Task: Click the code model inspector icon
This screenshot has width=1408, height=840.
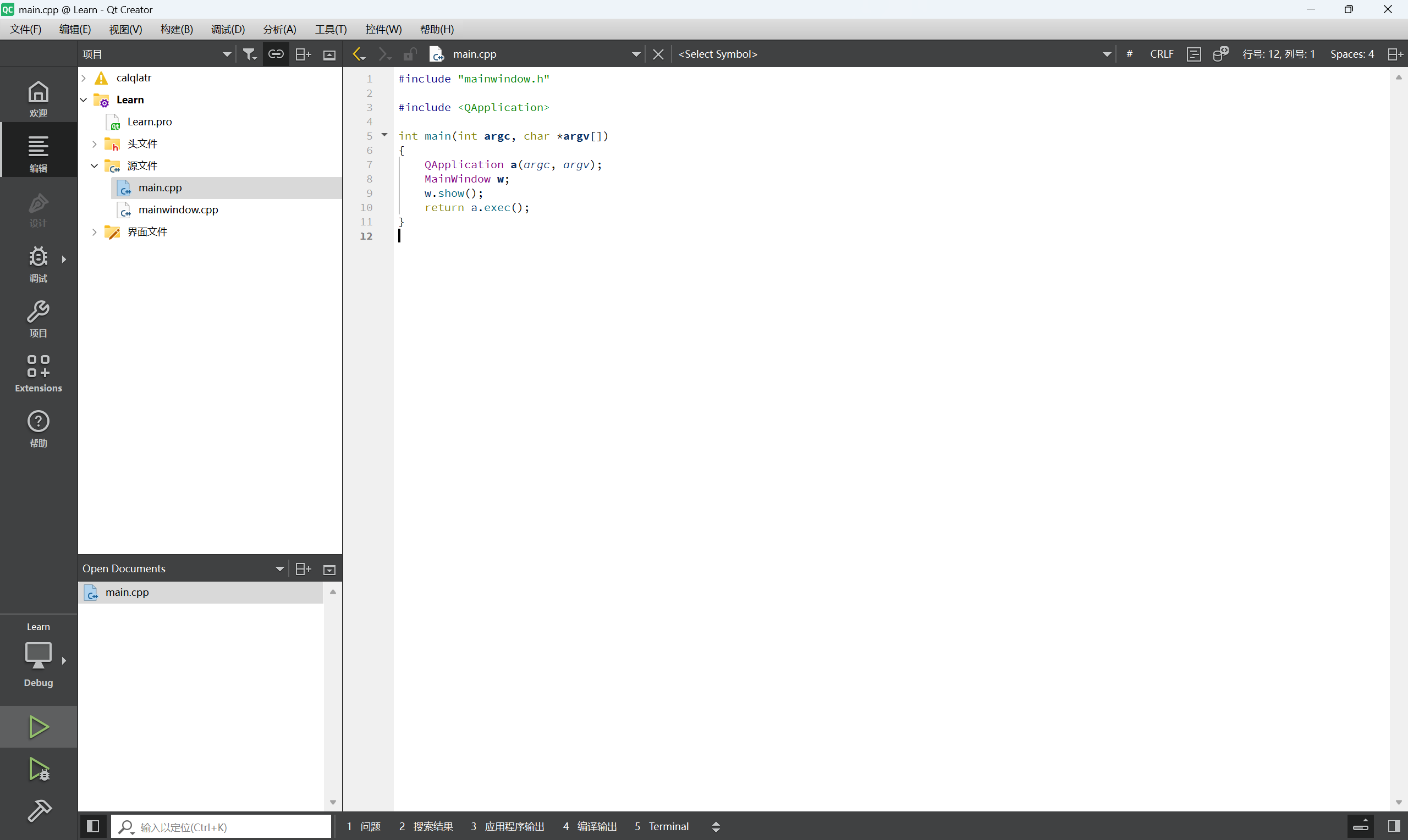Action: click(1221, 54)
